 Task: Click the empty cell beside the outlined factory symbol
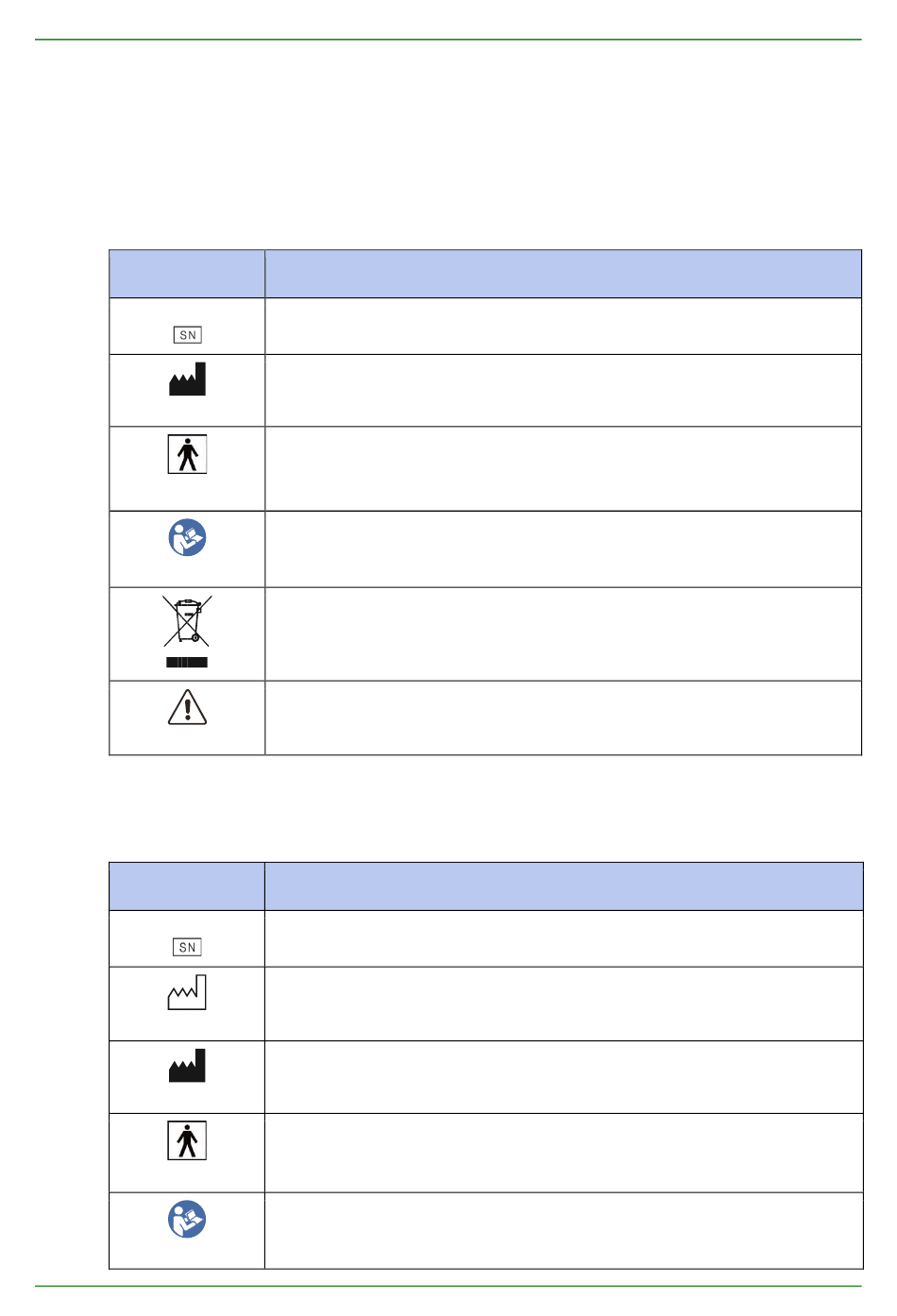[564, 1004]
